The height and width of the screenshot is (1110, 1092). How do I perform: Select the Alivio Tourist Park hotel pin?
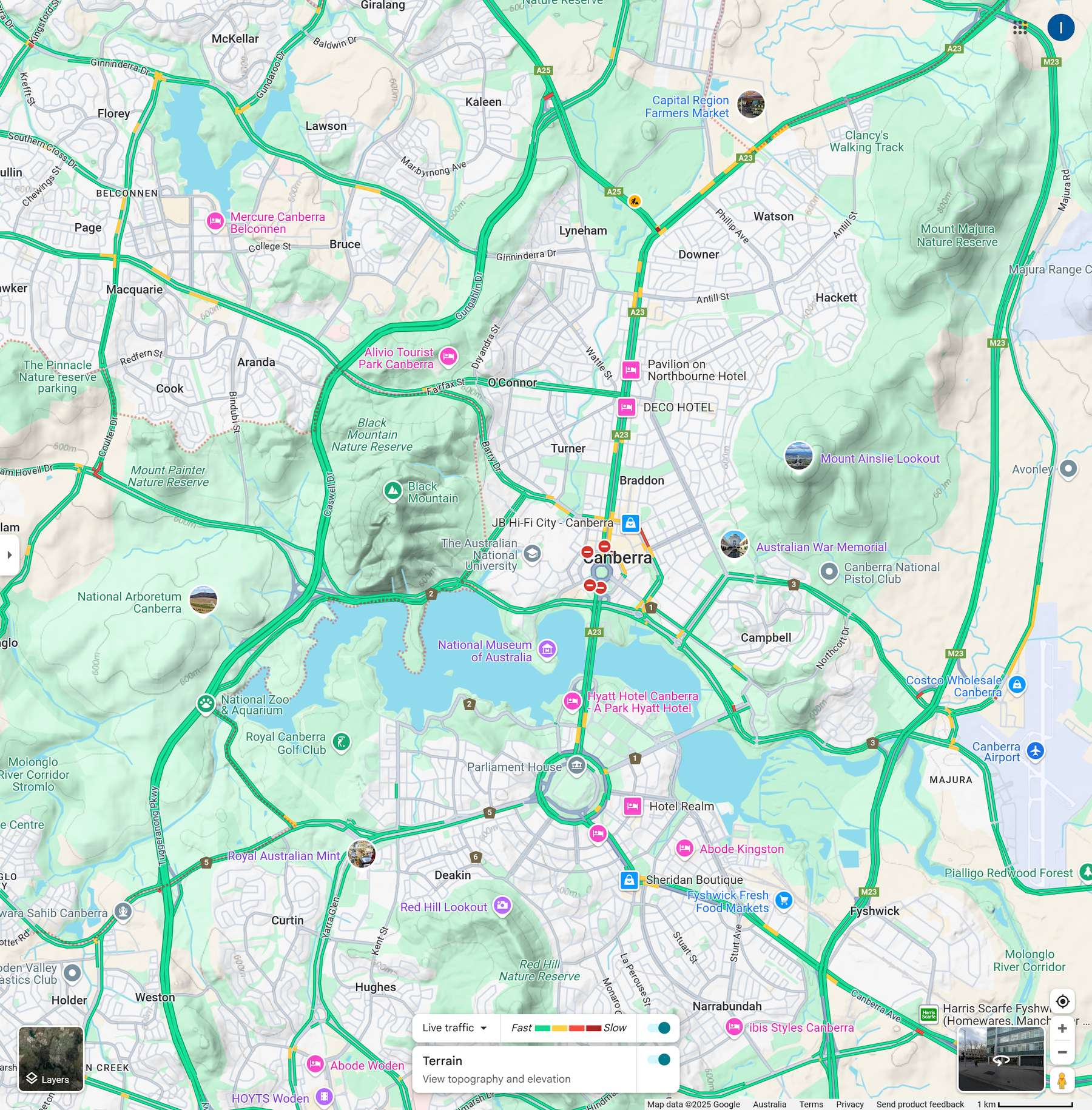pyautogui.click(x=448, y=357)
